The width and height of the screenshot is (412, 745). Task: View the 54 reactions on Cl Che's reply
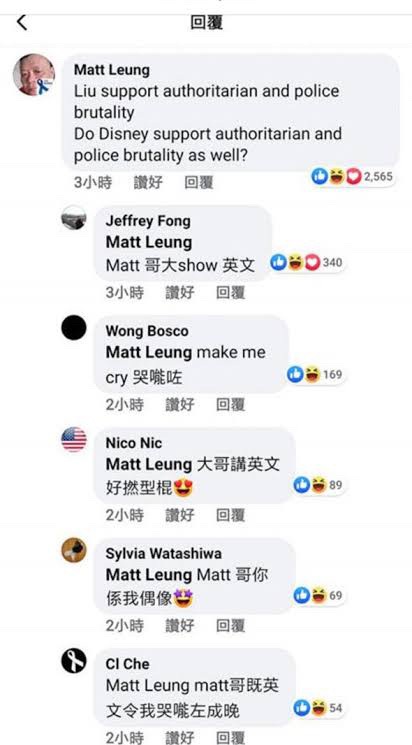(318, 708)
